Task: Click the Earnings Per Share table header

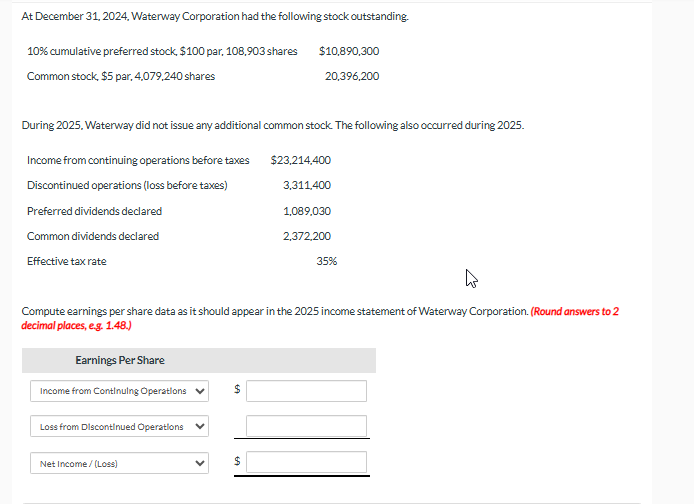Action: tap(199, 360)
